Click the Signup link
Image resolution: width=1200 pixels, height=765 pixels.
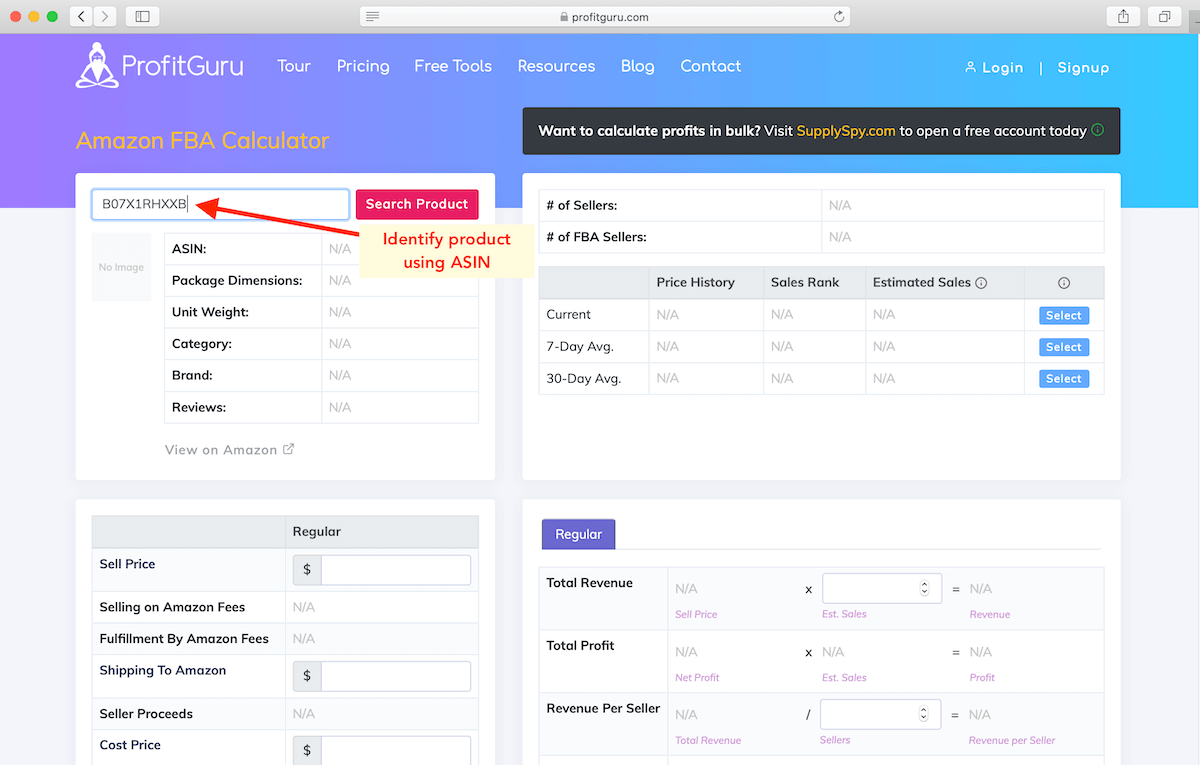pos(1083,68)
